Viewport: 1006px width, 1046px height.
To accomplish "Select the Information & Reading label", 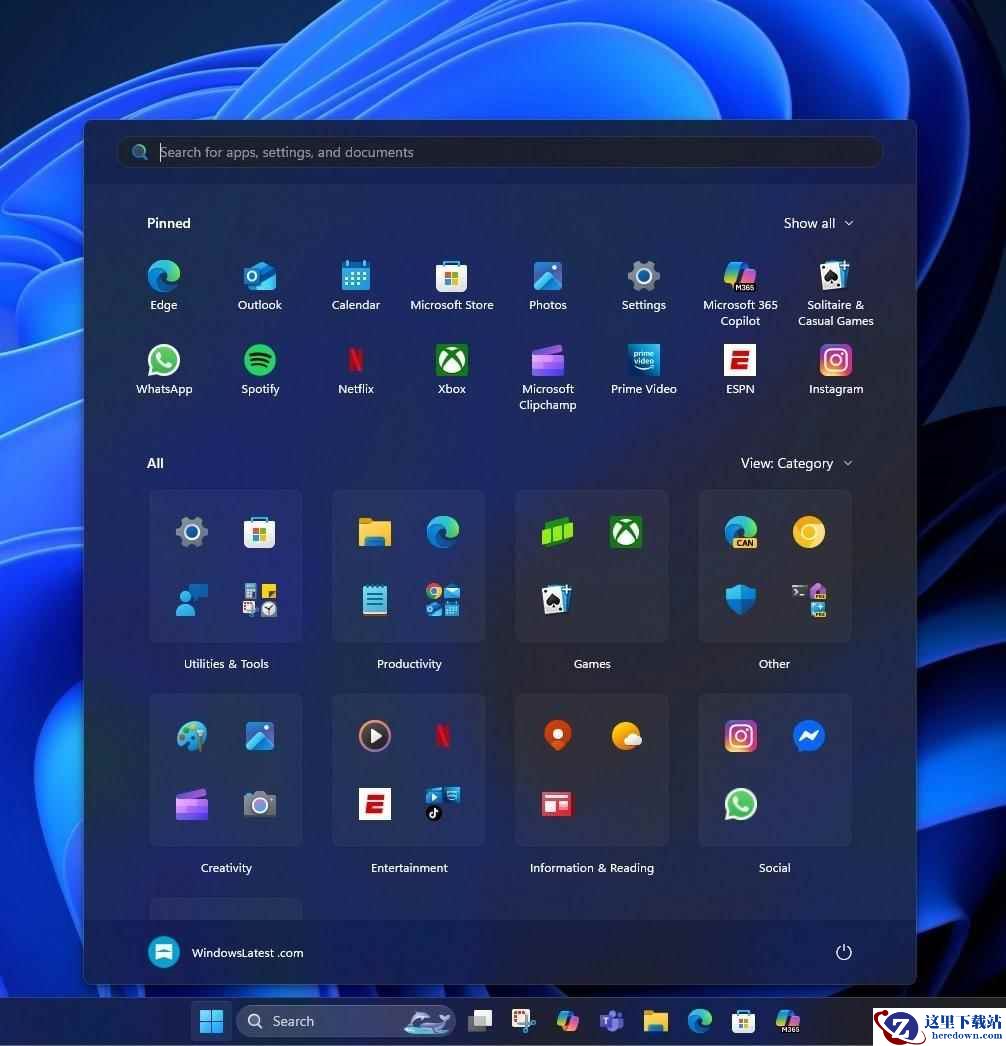I will point(592,868).
